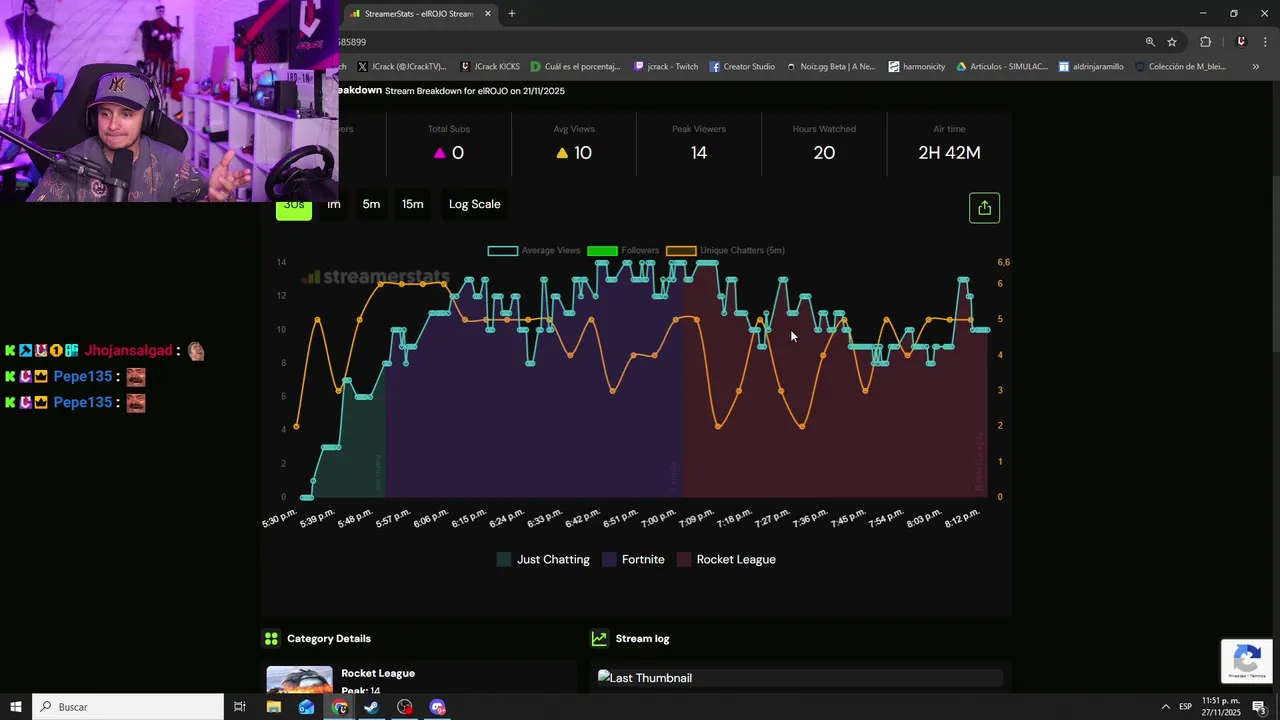Click the share/export chart icon button
The image size is (1280, 720).
tap(984, 208)
